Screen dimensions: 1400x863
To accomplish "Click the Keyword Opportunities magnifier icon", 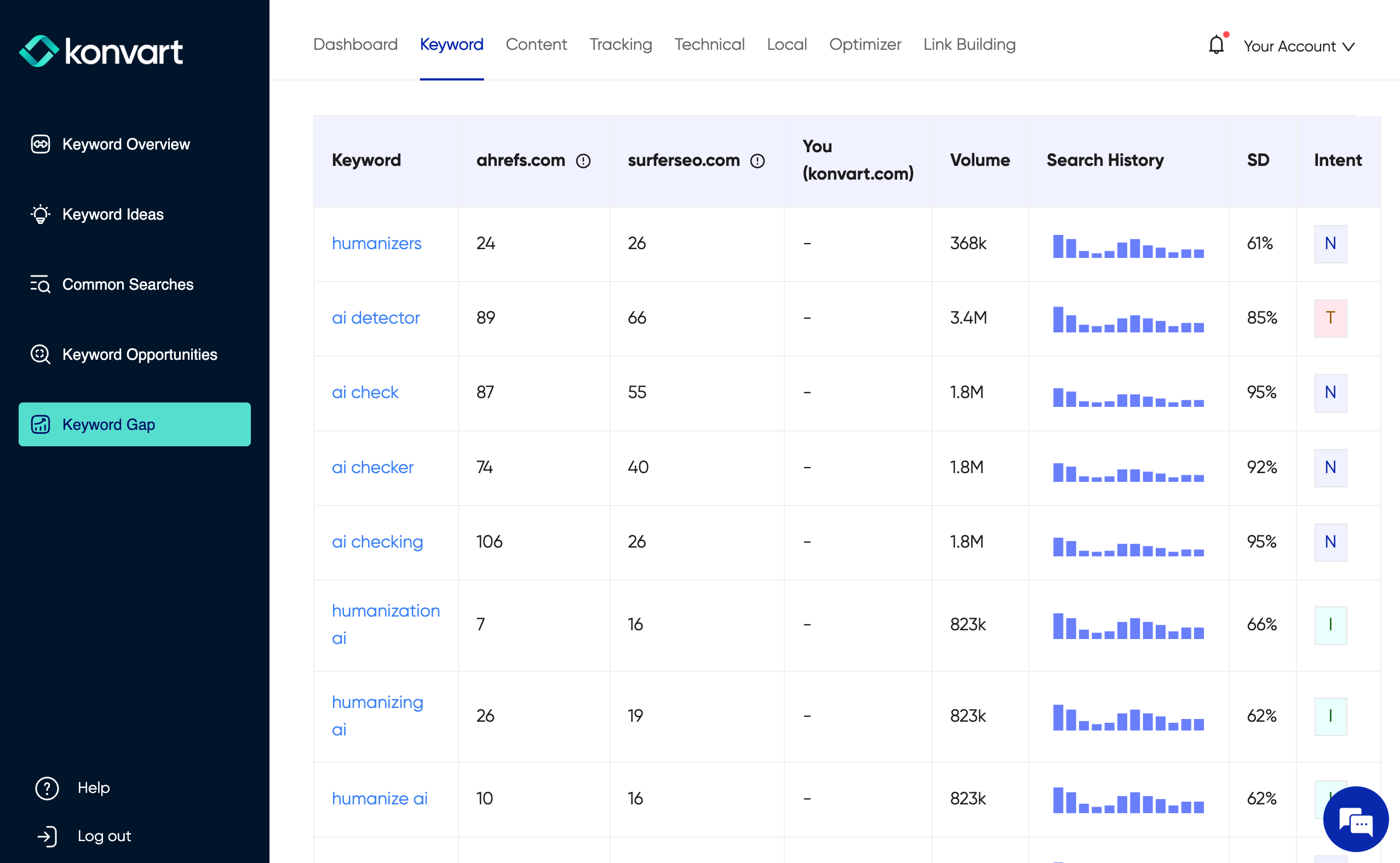I will pyautogui.click(x=40, y=354).
